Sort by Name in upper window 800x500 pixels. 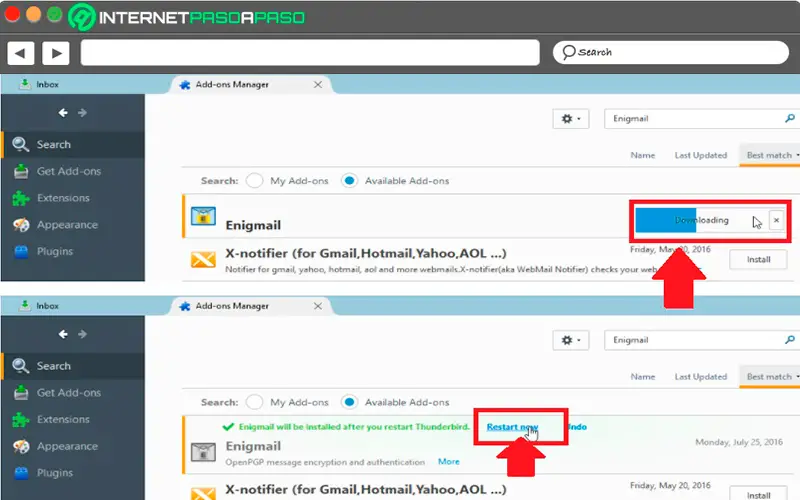tap(643, 155)
